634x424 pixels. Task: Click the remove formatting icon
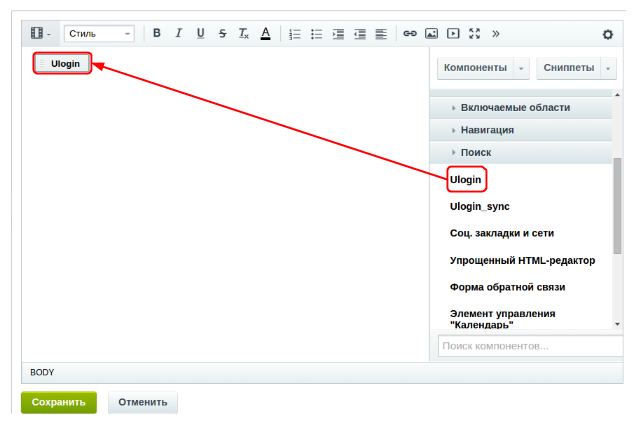click(x=243, y=33)
